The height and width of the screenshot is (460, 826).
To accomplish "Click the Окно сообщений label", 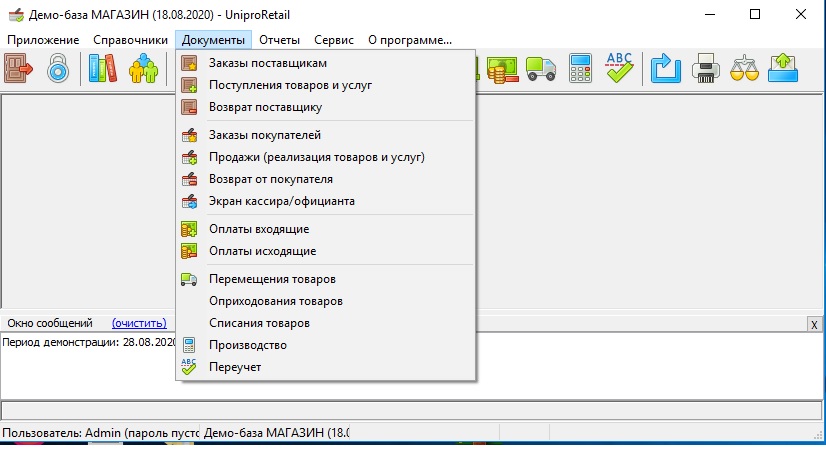I will click(50, 323).
